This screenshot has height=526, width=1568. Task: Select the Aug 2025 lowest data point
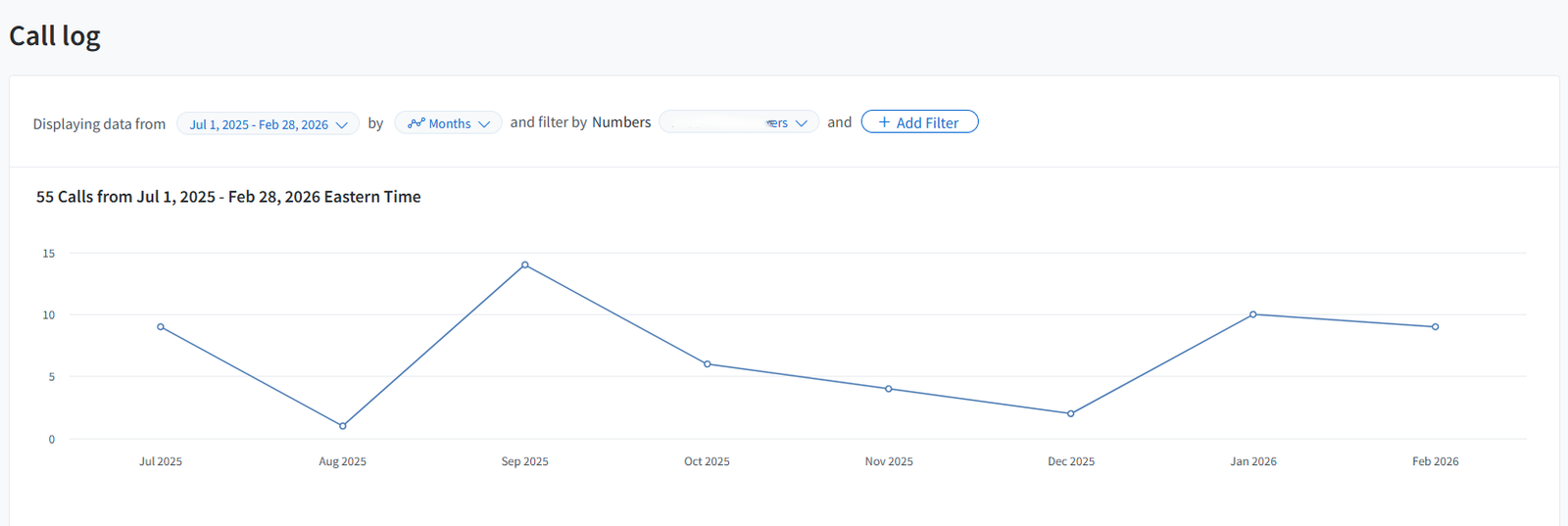pyautogui.click(x=342, y=426)
